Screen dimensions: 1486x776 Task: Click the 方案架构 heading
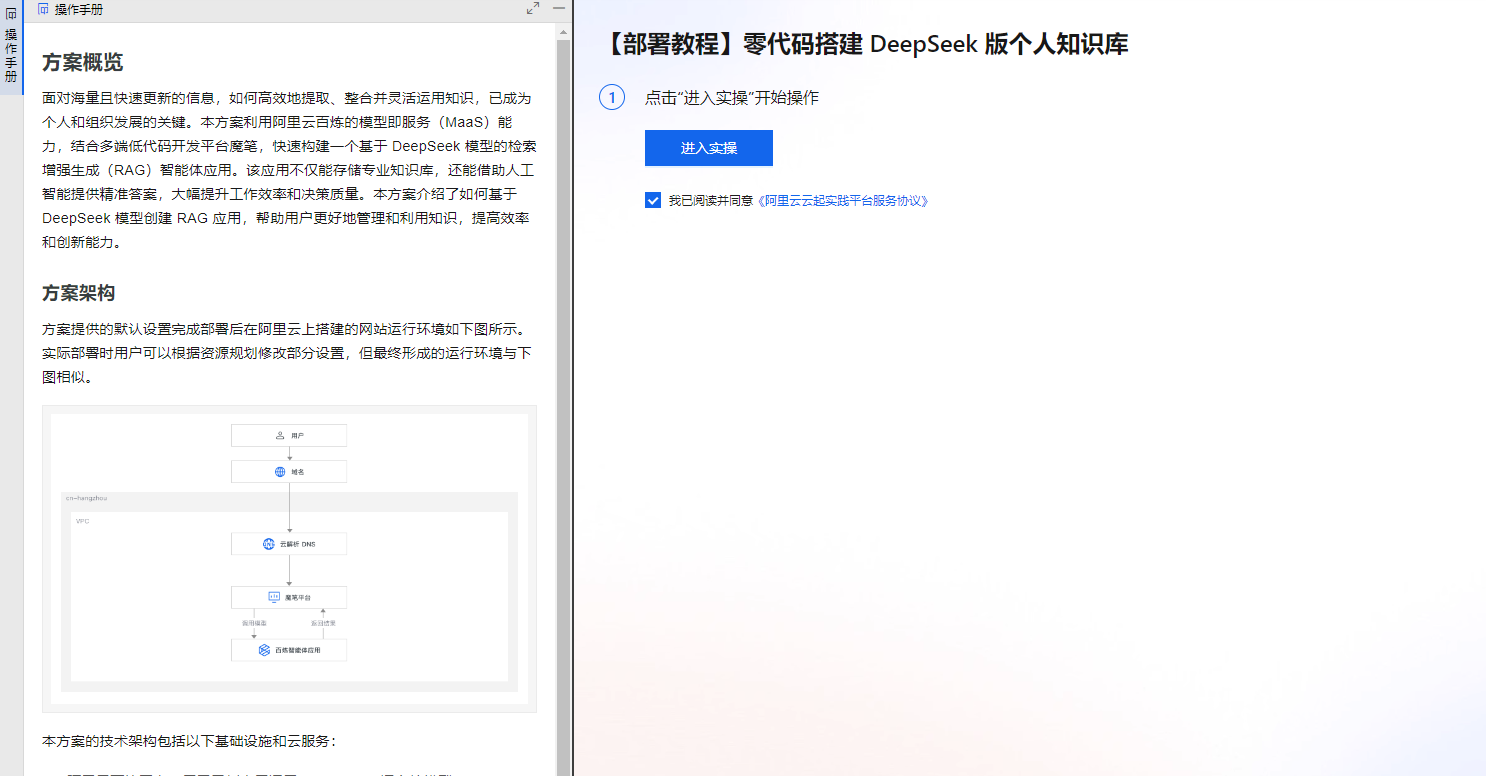coord(79,293)
